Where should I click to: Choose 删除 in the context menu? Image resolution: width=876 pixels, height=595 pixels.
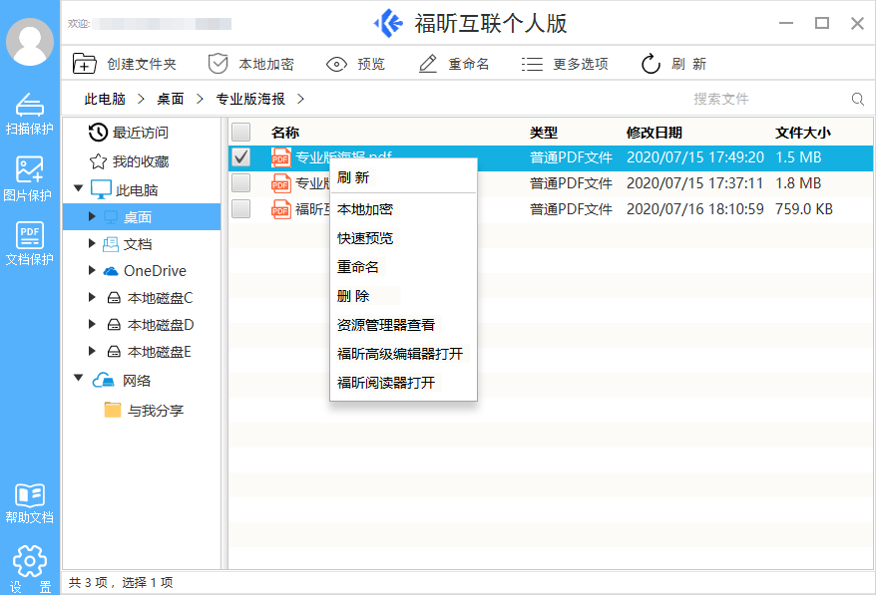(x=403, y=296)
